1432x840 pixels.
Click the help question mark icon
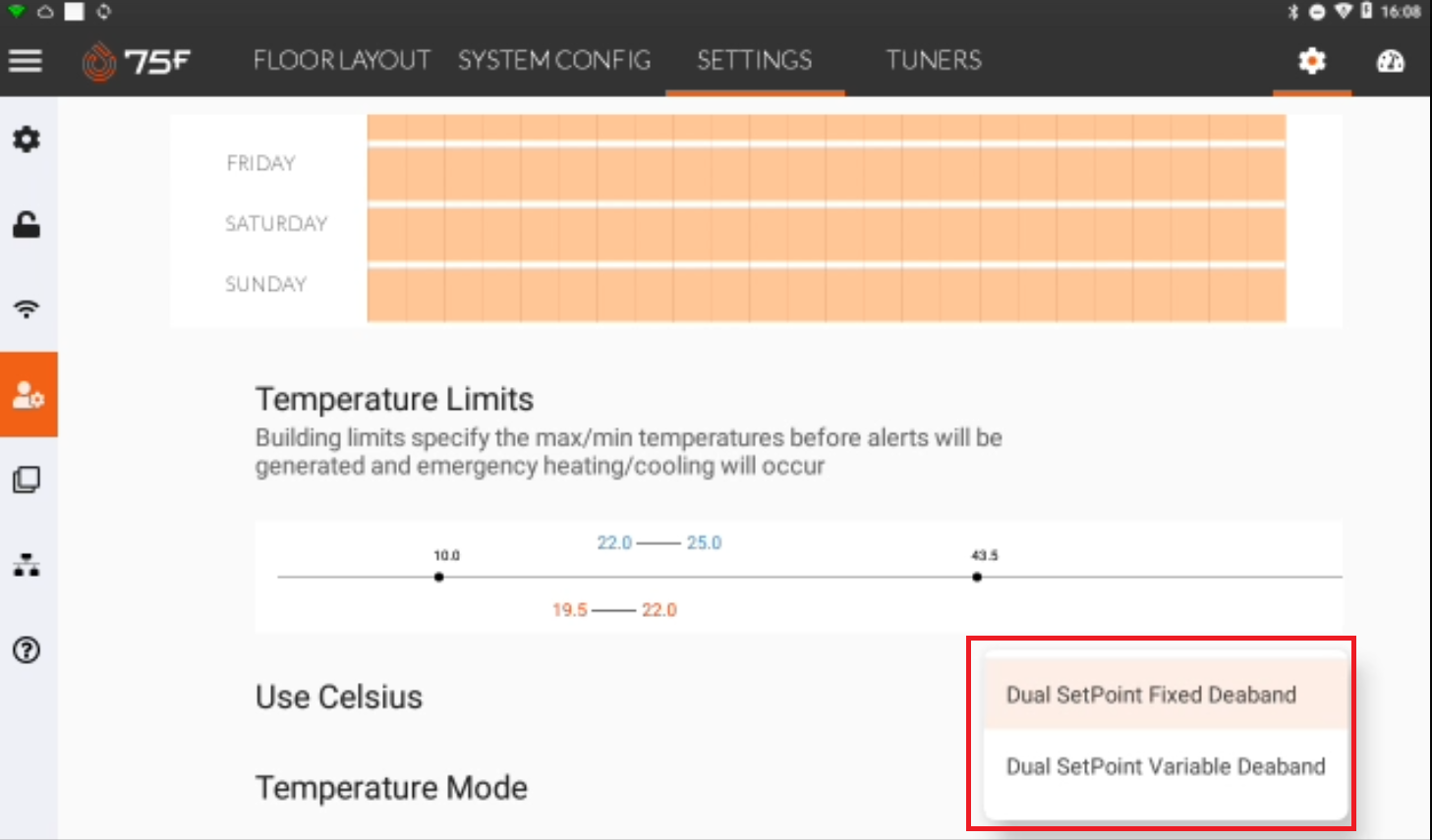[x=27, y=650]
